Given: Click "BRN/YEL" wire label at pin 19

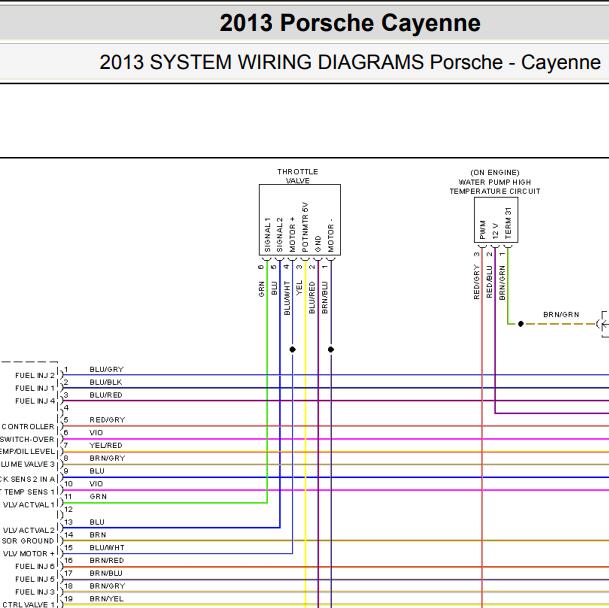Looking at the screenshot, I should pyautogui.click(x=106, y=599).
